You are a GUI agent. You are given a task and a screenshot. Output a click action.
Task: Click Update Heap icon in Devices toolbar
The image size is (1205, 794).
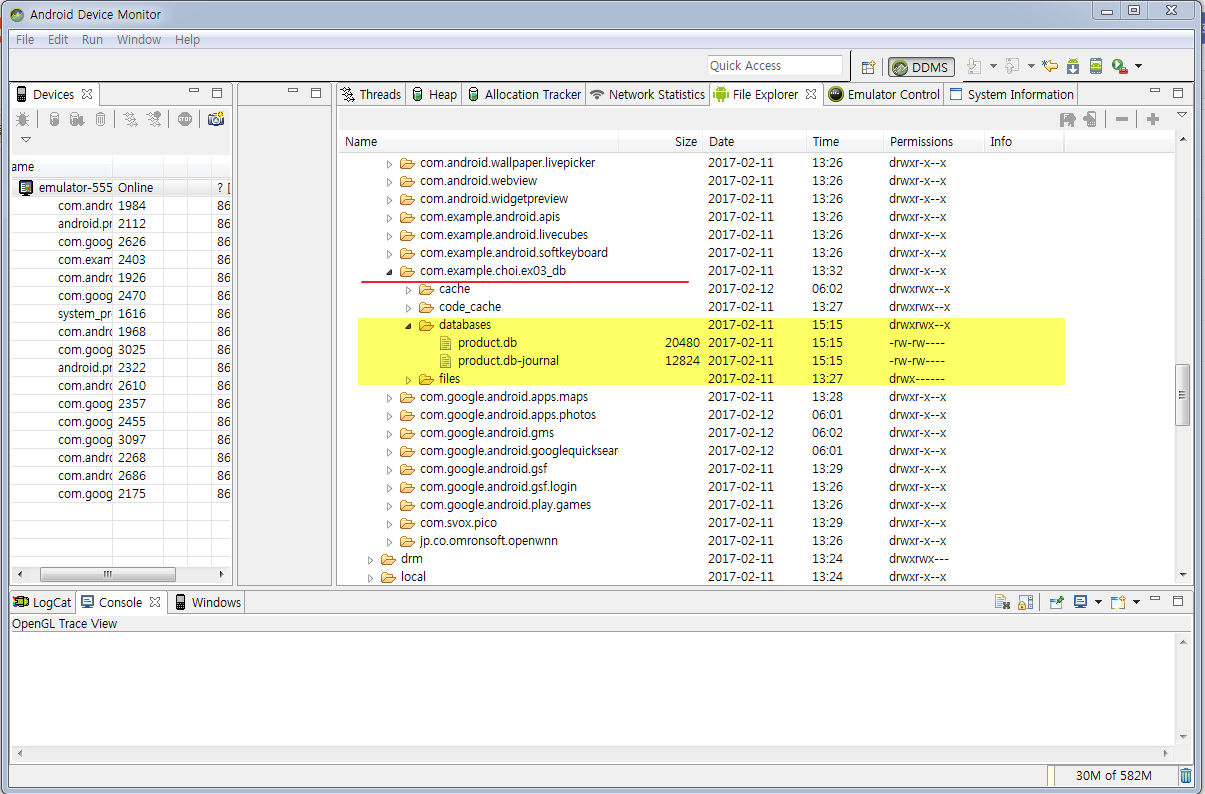tap(55, 119)
